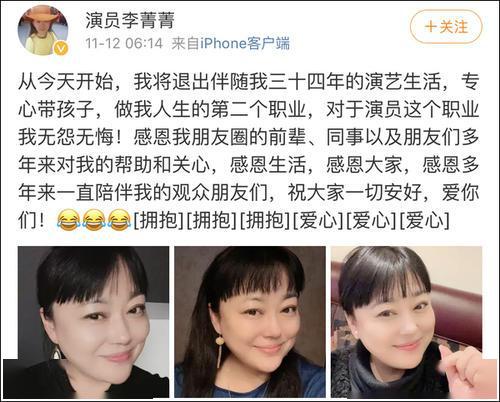Click the post text starting 从今天开始
Image resolution: width=500 pixels, height=402 pixels.
point(249,152)
